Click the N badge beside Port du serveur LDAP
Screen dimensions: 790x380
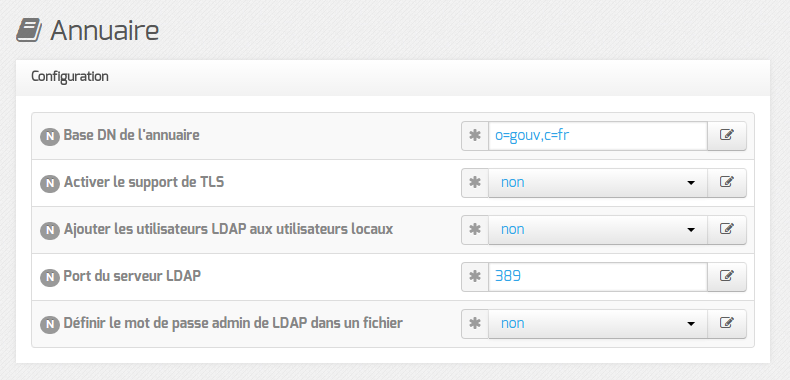click(50, 277)
